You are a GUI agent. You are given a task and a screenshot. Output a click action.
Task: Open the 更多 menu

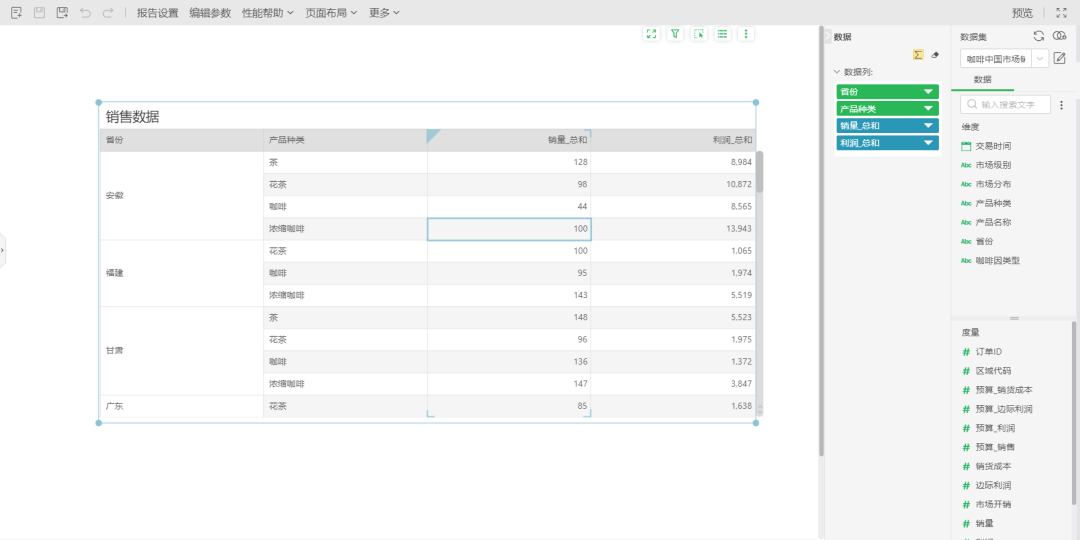pos(384,13)
